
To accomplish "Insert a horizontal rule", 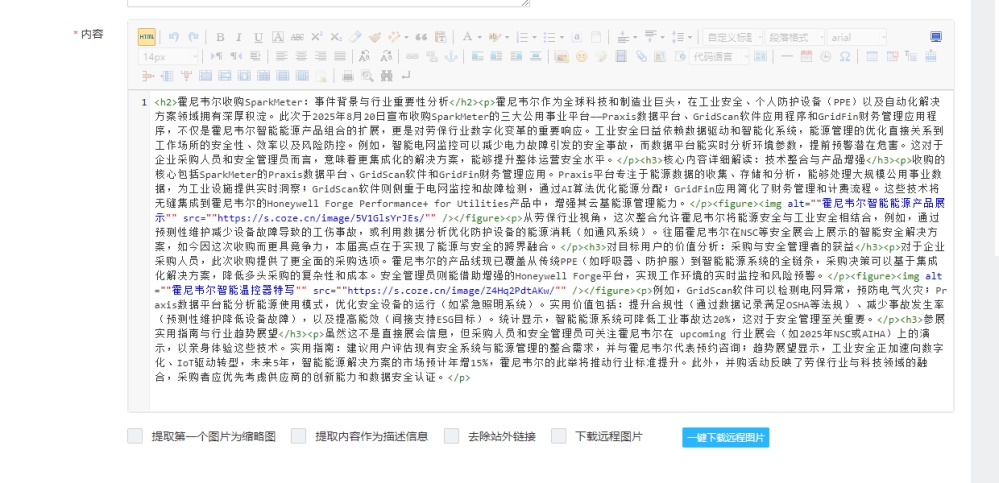I will click(x=787, y=57).
